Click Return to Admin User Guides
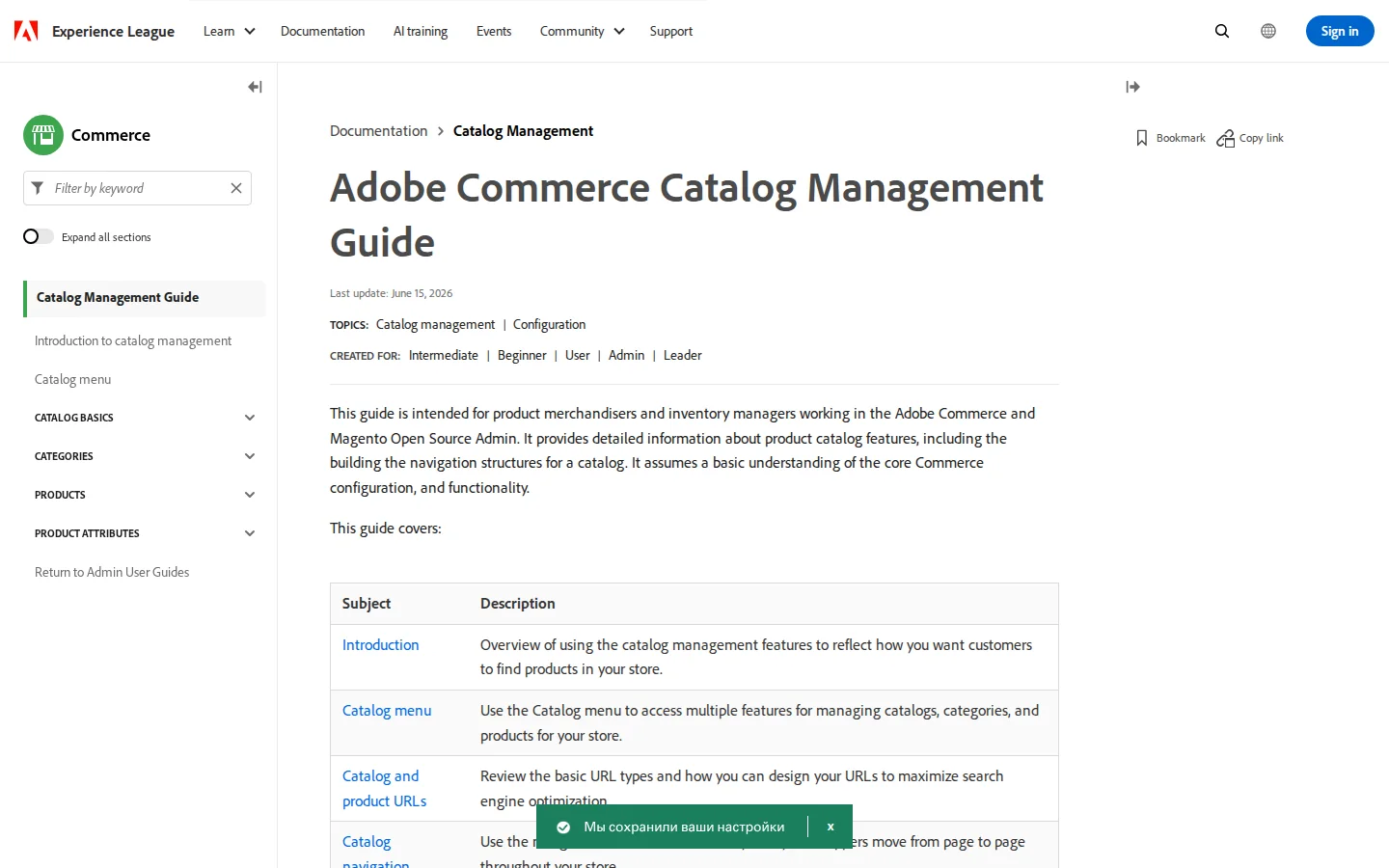The width and height of the screenshot is (1389, 868). [x=112, y=572]
